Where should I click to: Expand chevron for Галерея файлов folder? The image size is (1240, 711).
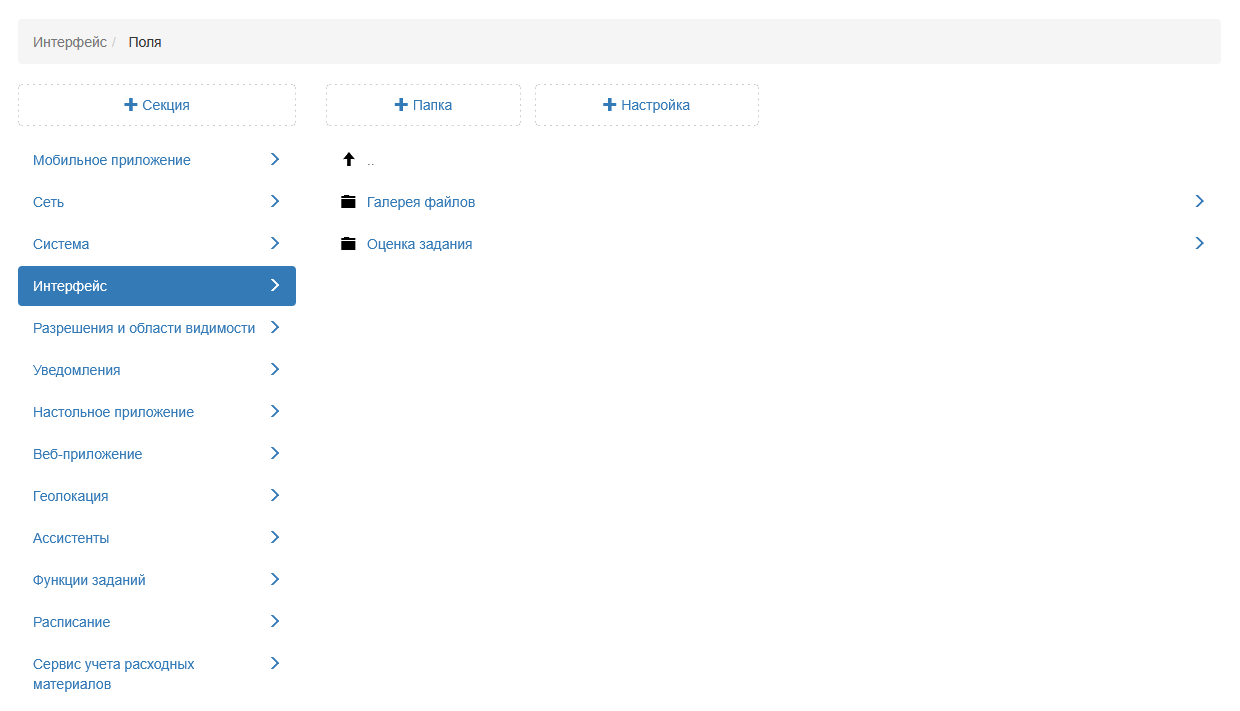pyautogui.click(x=1199, y=202)
